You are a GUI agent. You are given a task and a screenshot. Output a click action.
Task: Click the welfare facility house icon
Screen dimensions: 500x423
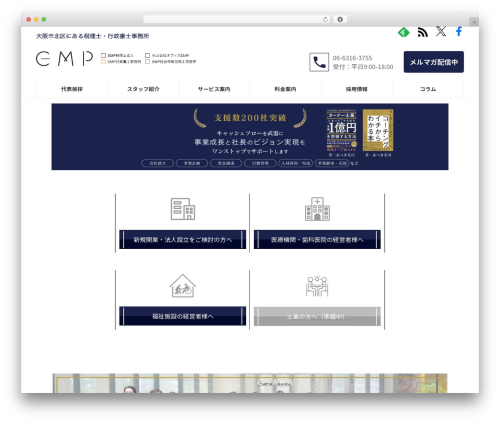(x=183, y=286)
